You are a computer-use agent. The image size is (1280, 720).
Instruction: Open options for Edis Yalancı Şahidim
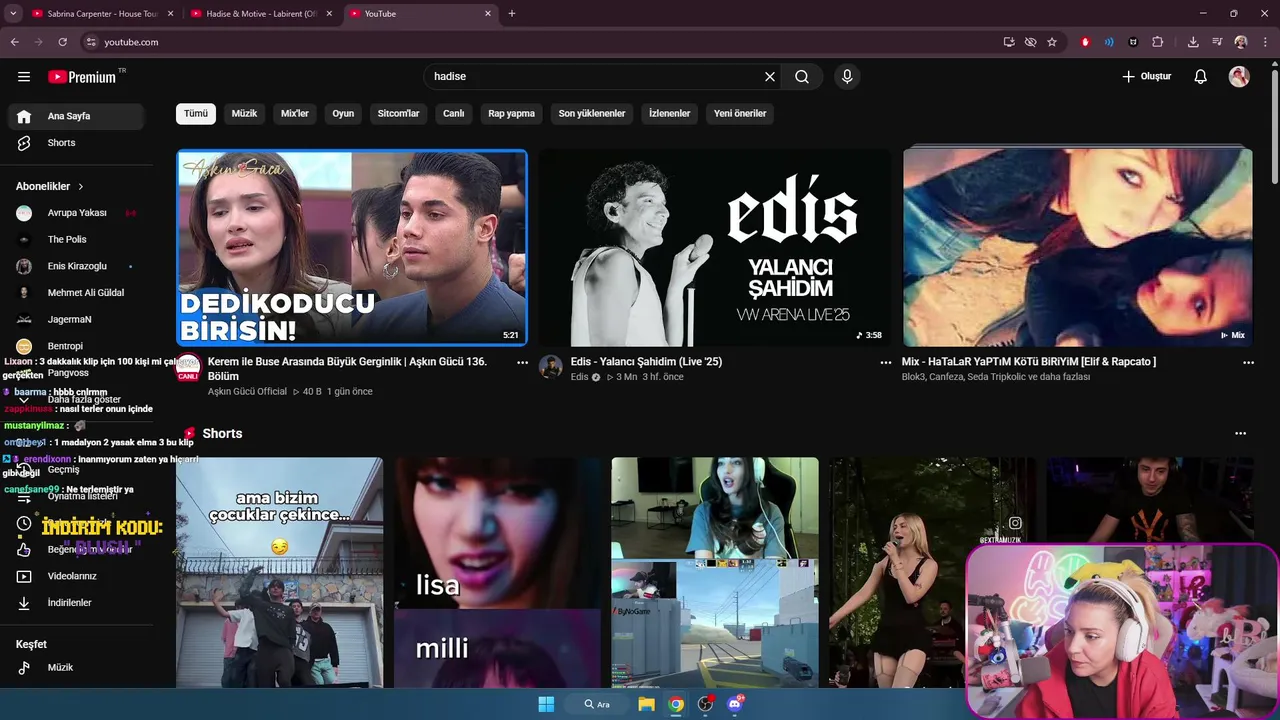[885, 363]
